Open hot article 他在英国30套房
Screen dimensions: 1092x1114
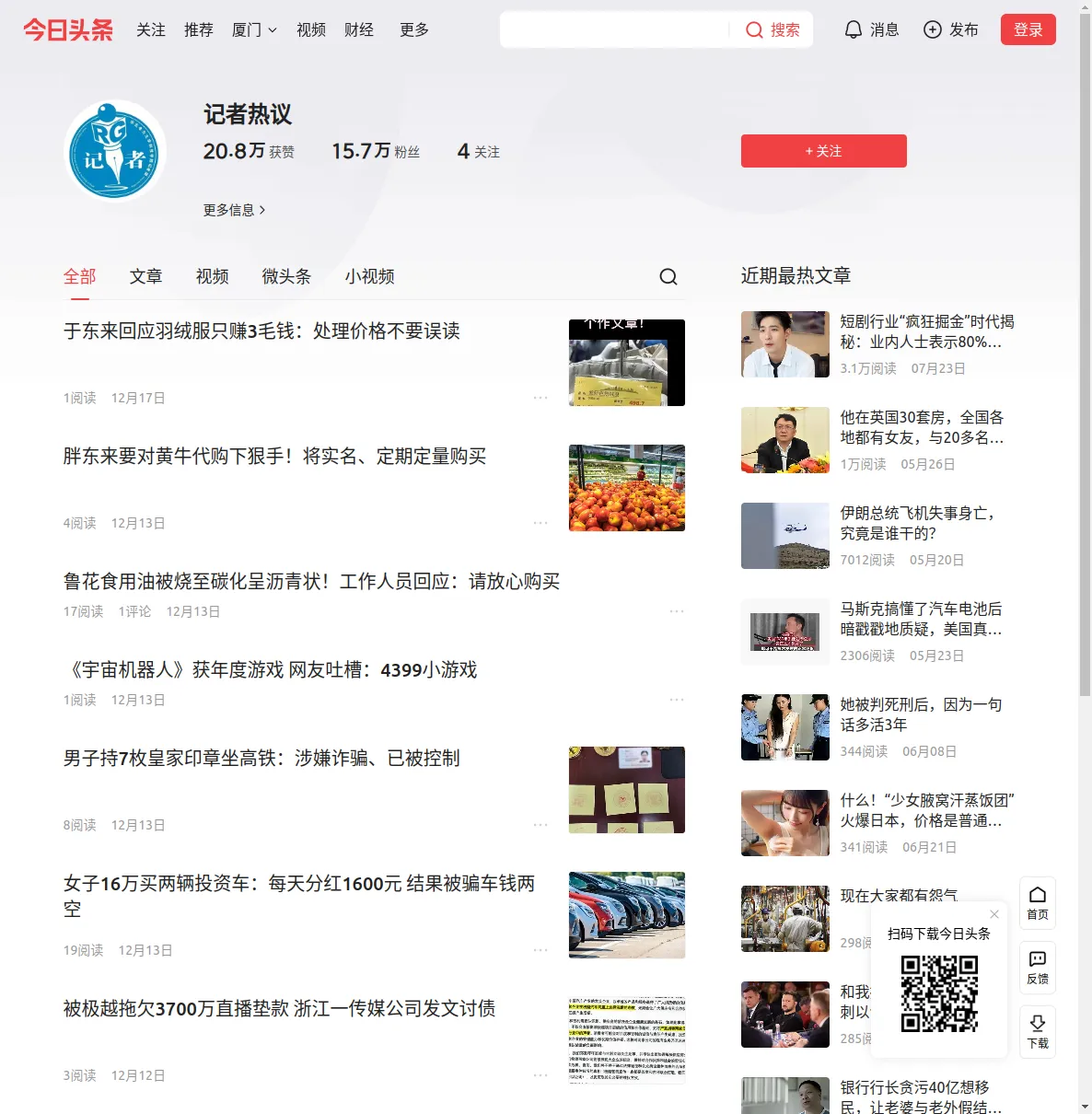(x=923, y=427)
